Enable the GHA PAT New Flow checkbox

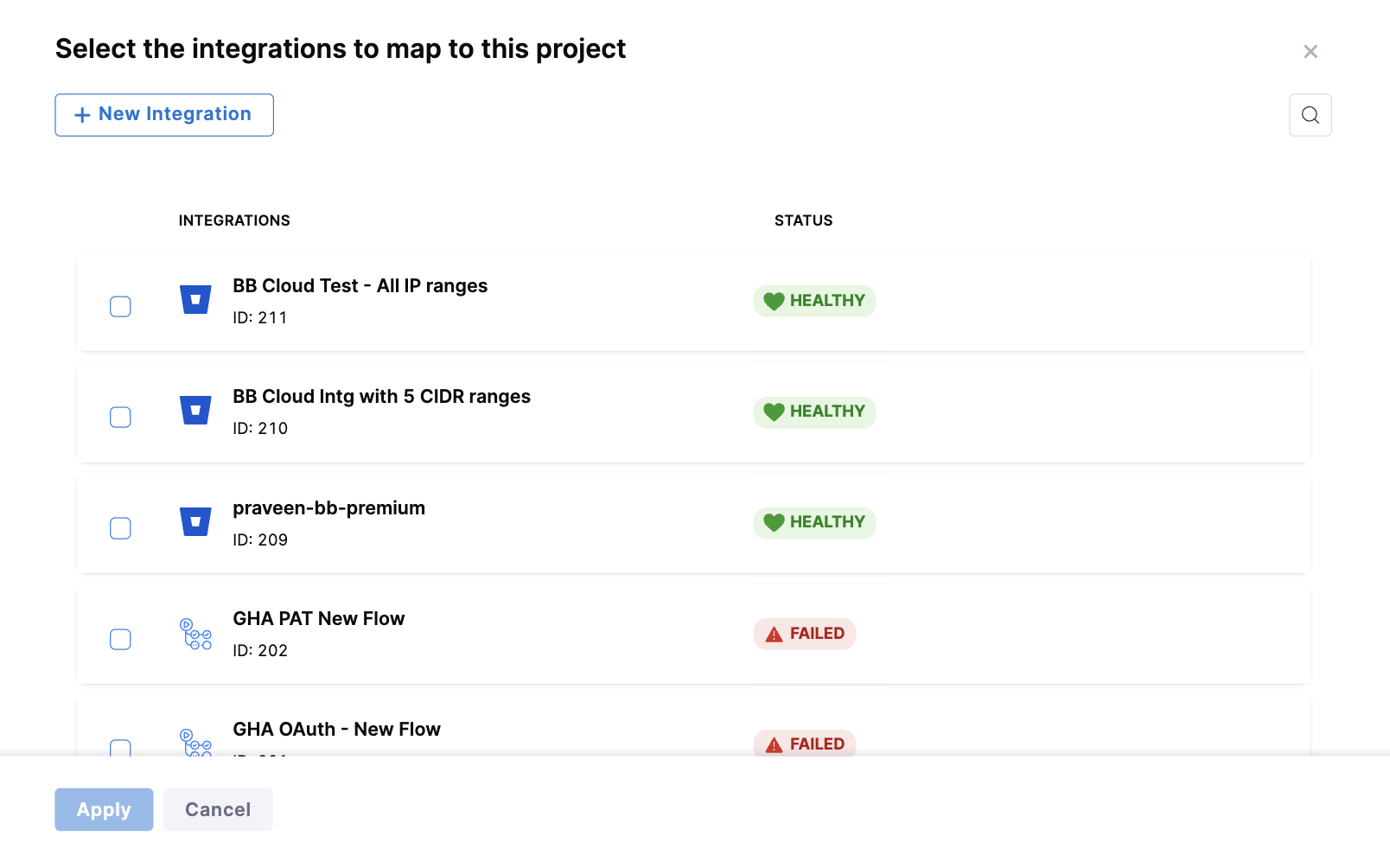tap(120, 639)
